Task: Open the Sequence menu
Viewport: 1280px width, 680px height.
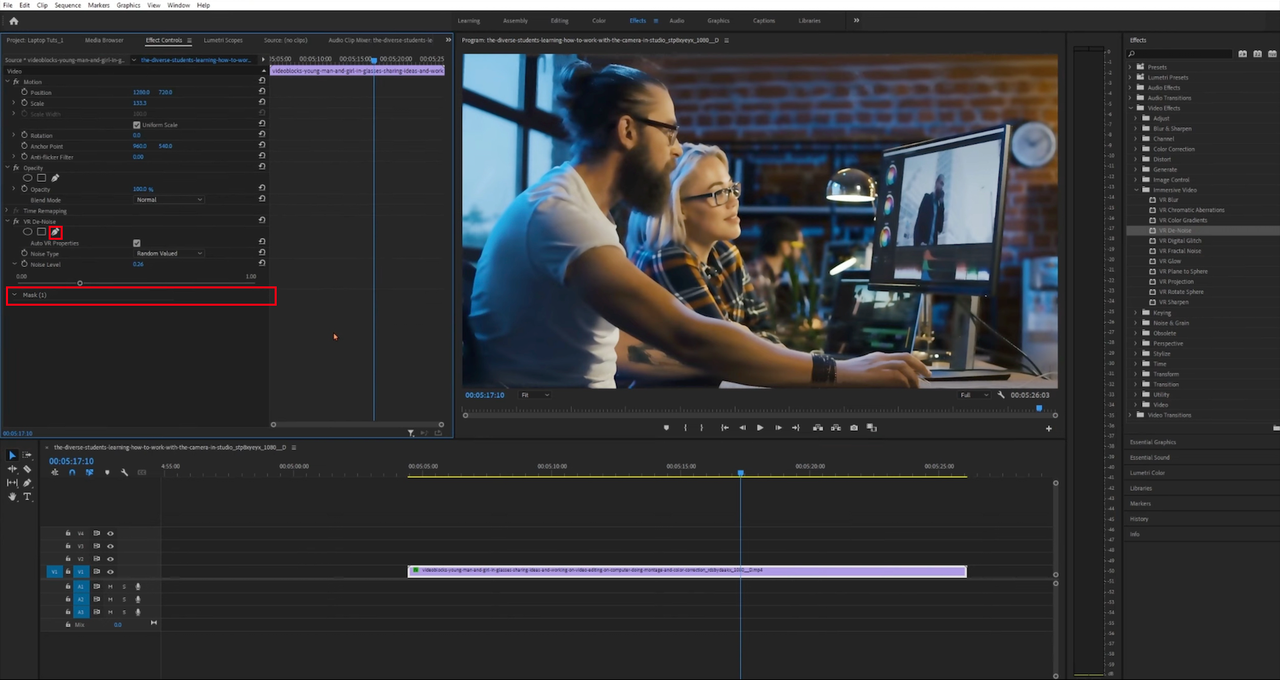Action: (68, 5)
